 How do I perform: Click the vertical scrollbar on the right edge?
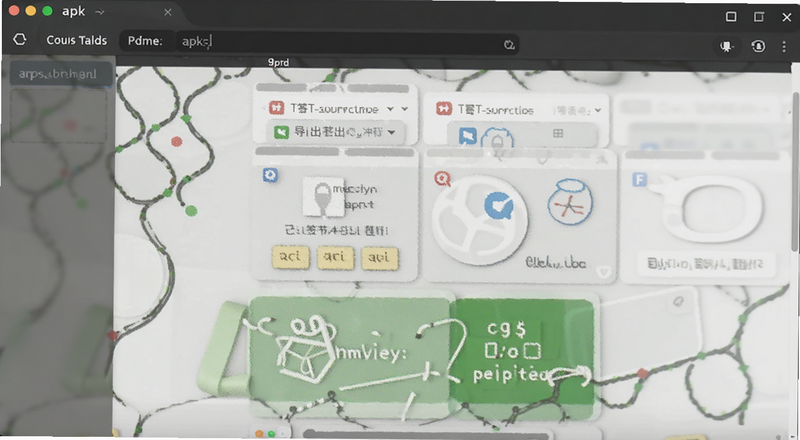[x=795, y=172]
